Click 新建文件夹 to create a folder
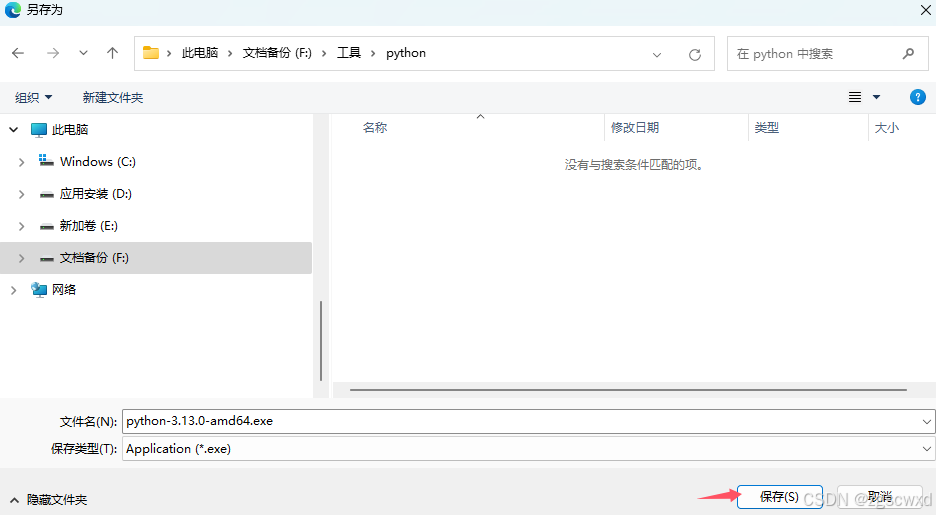The width and height of the screenshot is (936, 515). tap(113, 97)
